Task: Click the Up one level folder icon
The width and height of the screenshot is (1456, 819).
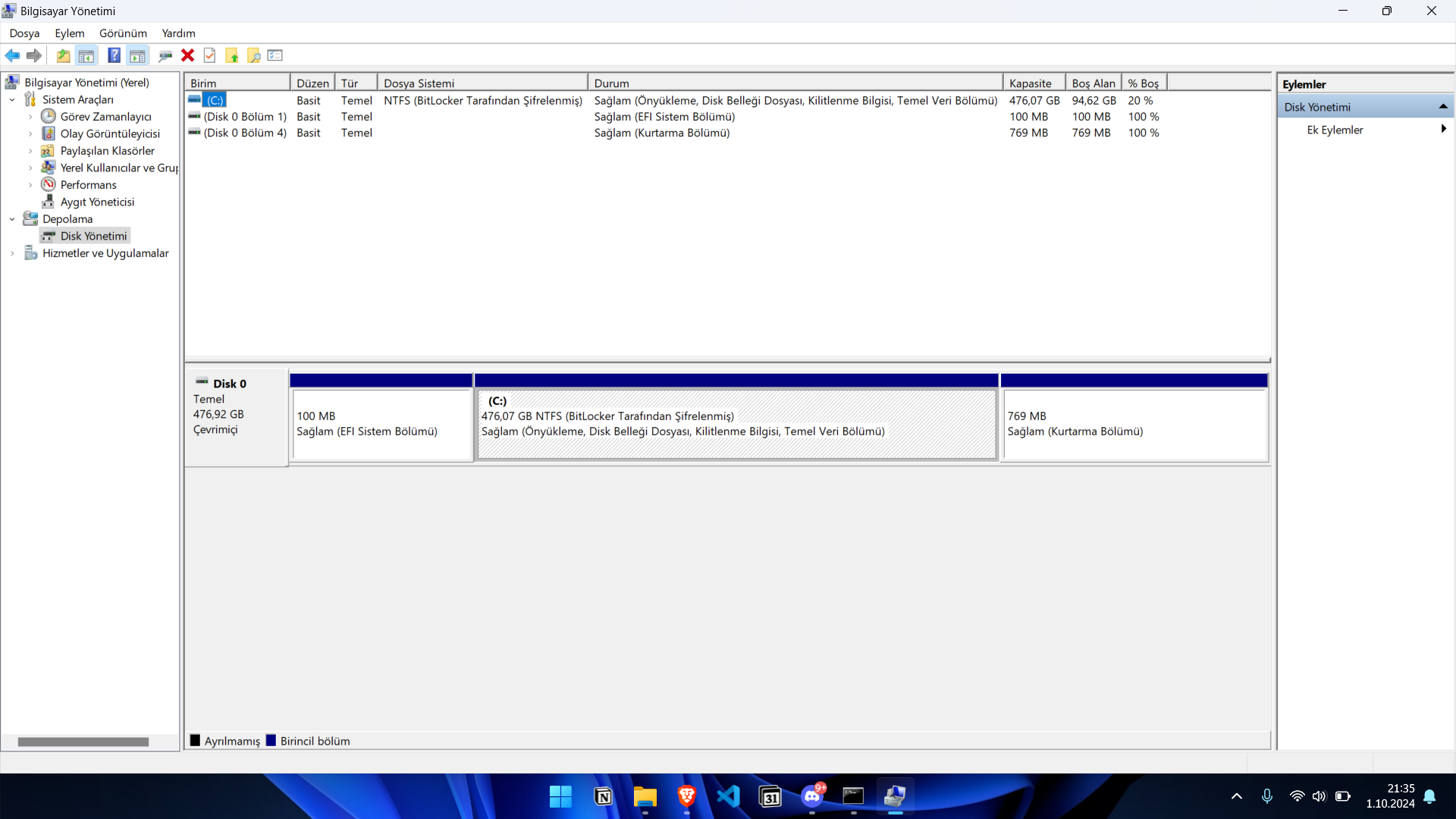Action: (x=64, y=55)
